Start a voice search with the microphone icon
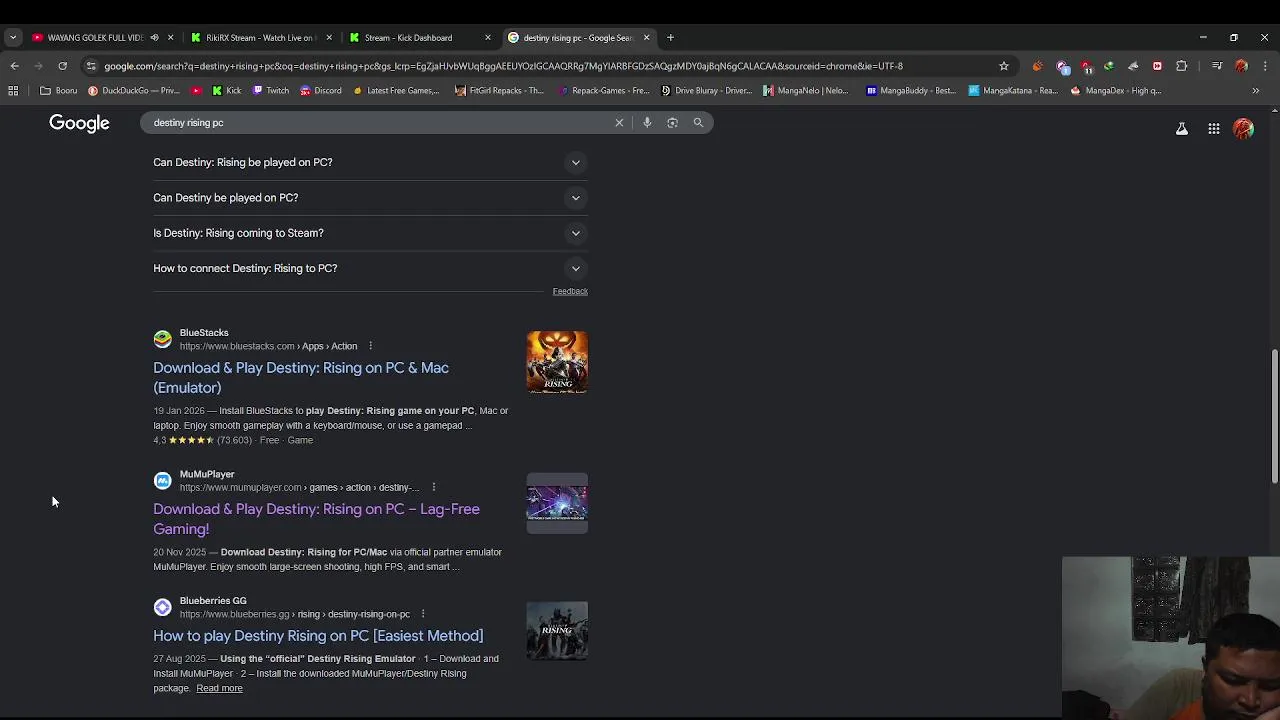This screenshot has width=1280, height=720. tap(647, 122)
